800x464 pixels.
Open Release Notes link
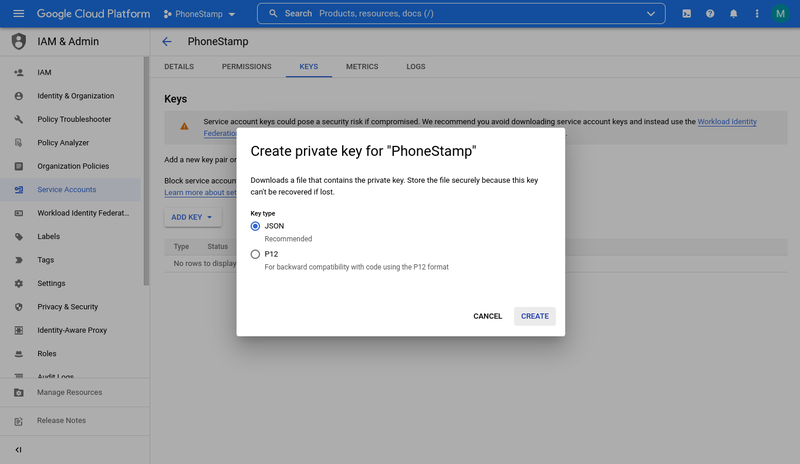click(61, 421)
